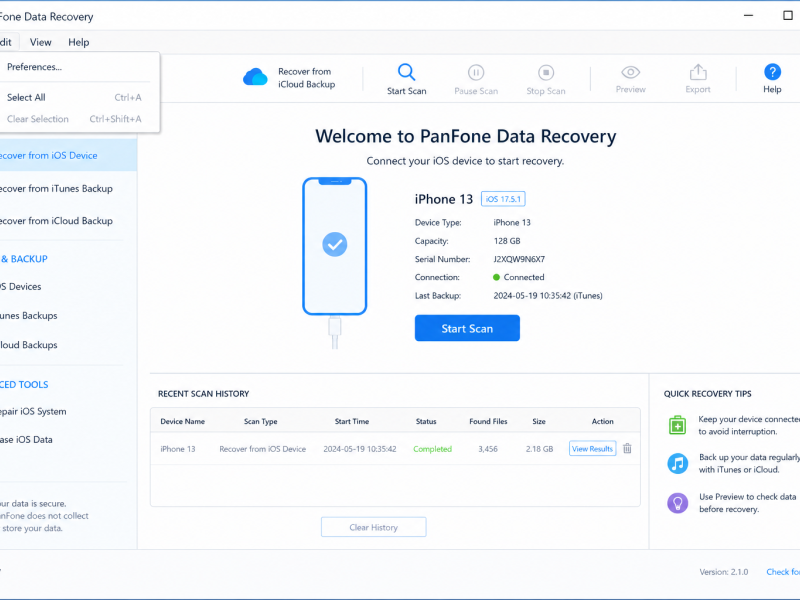Click the blue music note tip icon
The height and width of the screenshot is (600, 800).
point(678,463)
